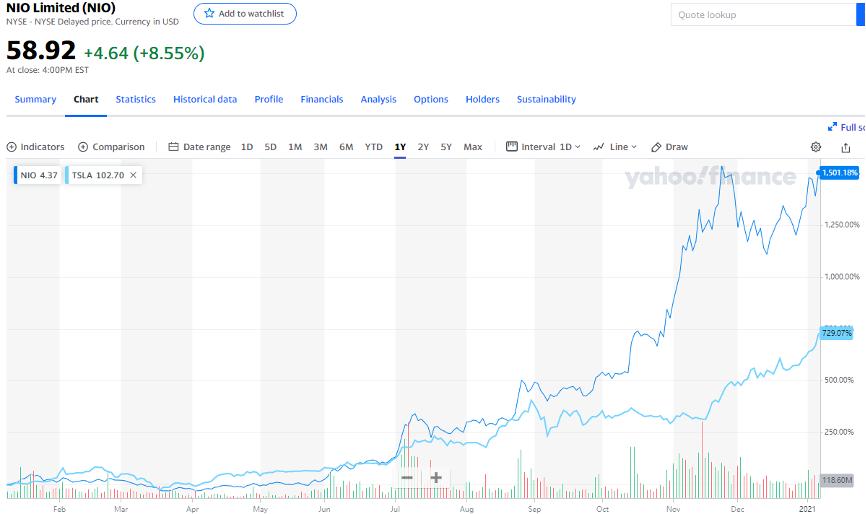The image size is (866, 514).
Task: Open Full screen chart view
Action: click(x=846, y=127)
